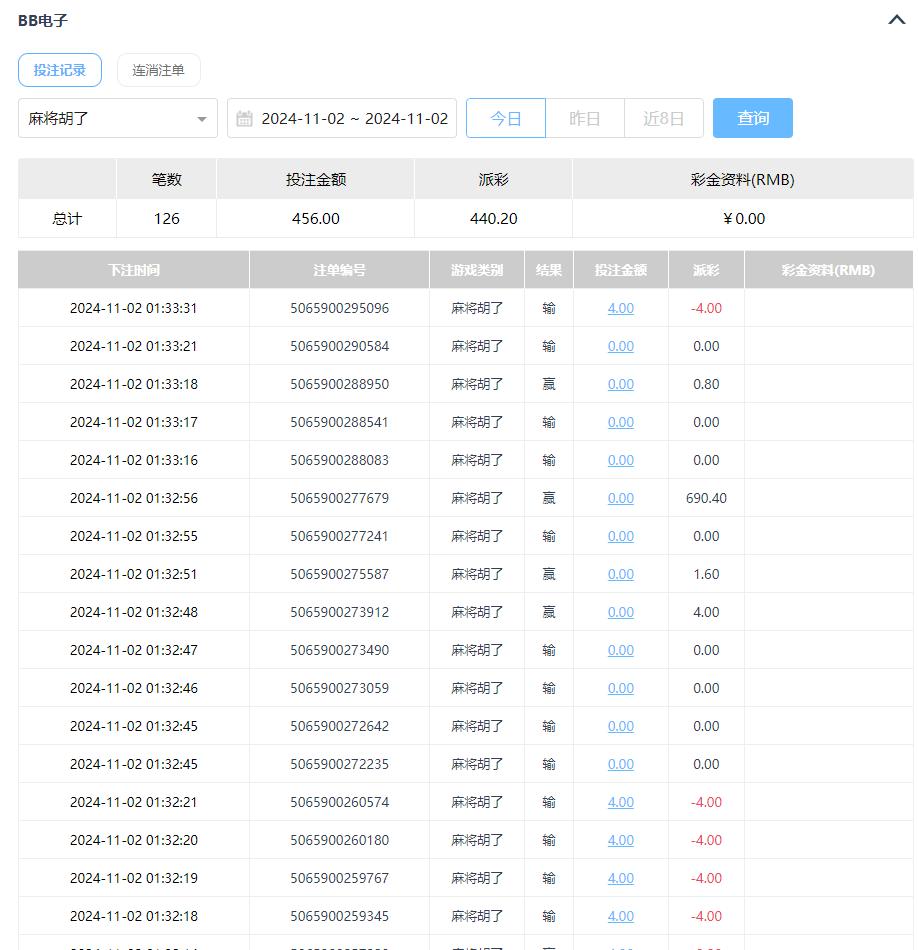This screenshot has width=918, height=950.
Task: Collapse the BB电子 panel chevron
Action: pyautogui.click(x=896, y=20)
